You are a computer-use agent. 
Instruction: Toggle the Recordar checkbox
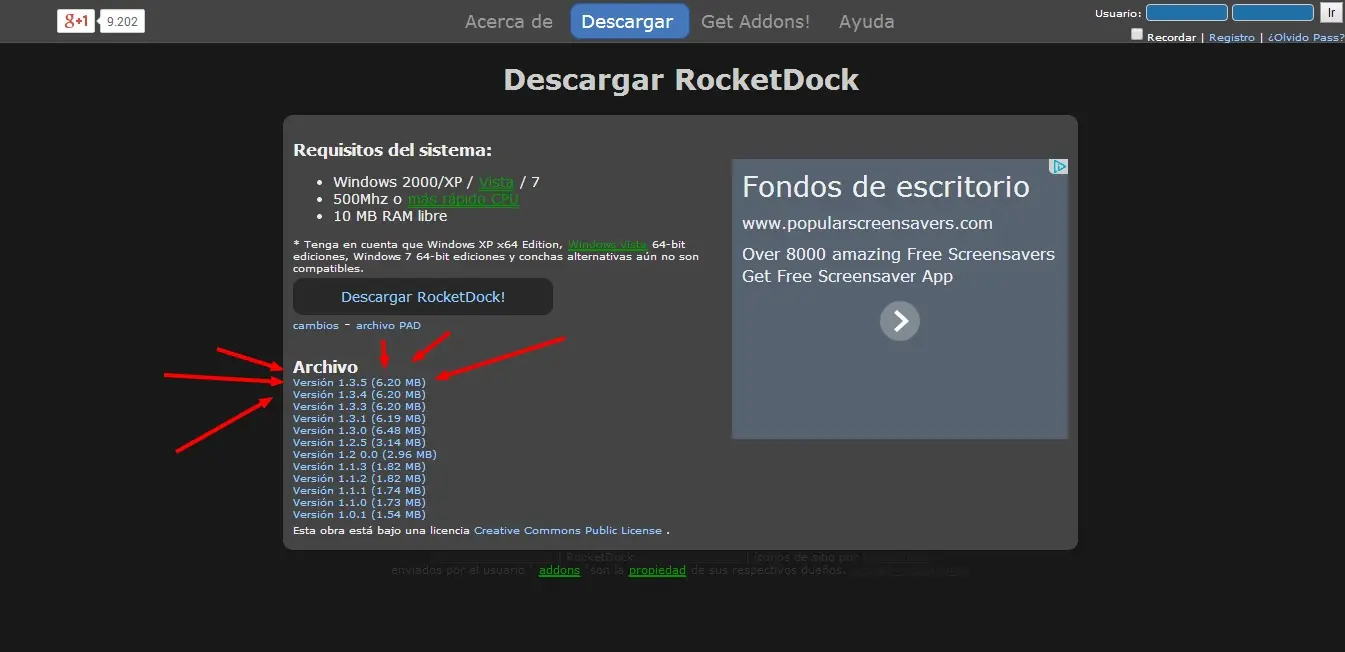pos(1137,35)
